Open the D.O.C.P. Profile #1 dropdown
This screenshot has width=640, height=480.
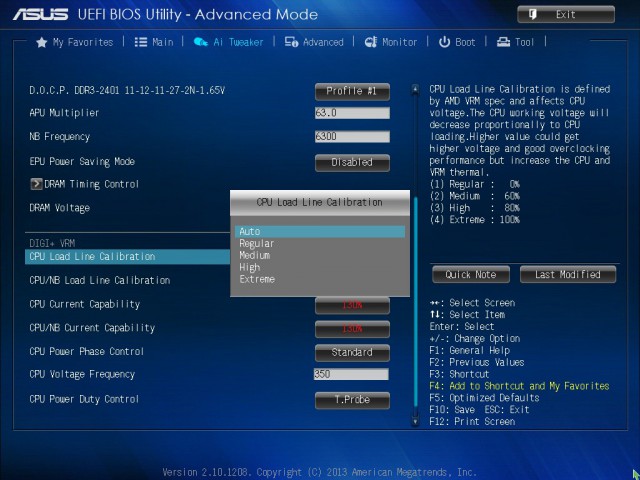click(352, 91)
